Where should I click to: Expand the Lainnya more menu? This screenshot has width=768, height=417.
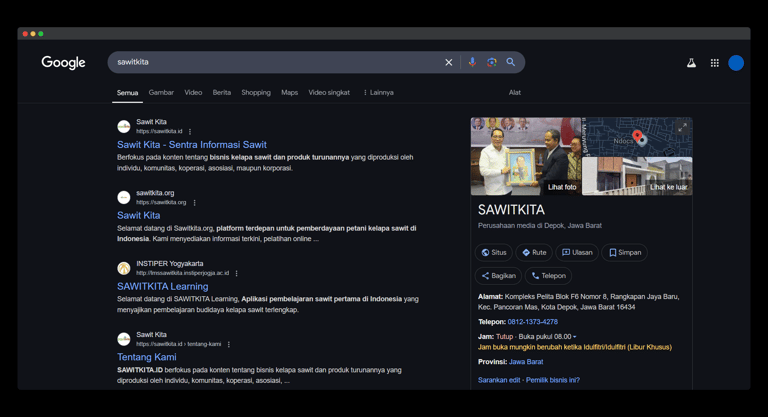pos(379,92)
